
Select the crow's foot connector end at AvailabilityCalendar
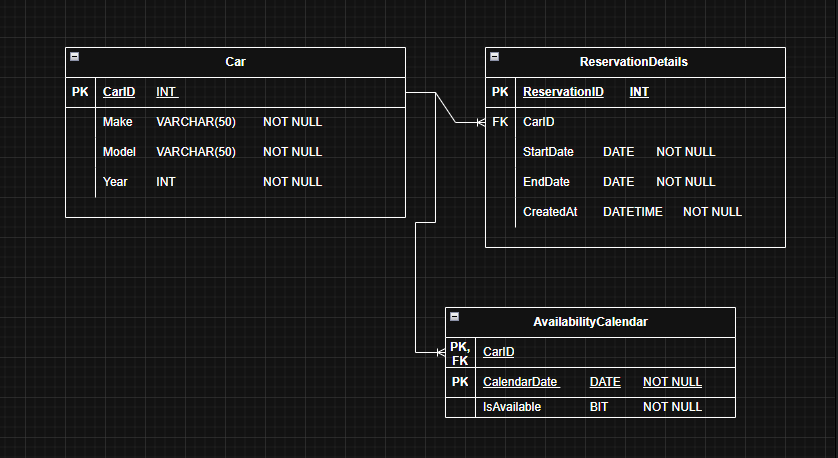click(x=439, y=352)
